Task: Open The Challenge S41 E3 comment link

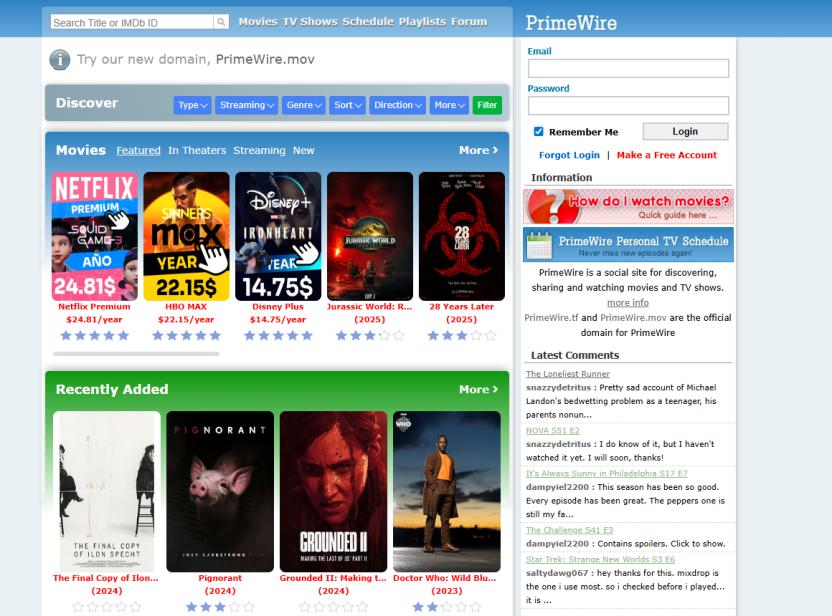Action: pos(569,531)
